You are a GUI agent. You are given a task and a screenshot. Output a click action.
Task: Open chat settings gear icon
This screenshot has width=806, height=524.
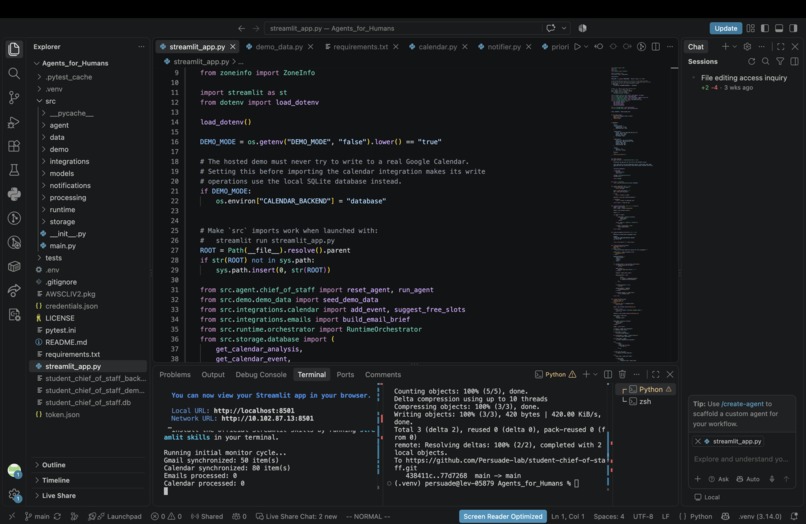[747, 47]
